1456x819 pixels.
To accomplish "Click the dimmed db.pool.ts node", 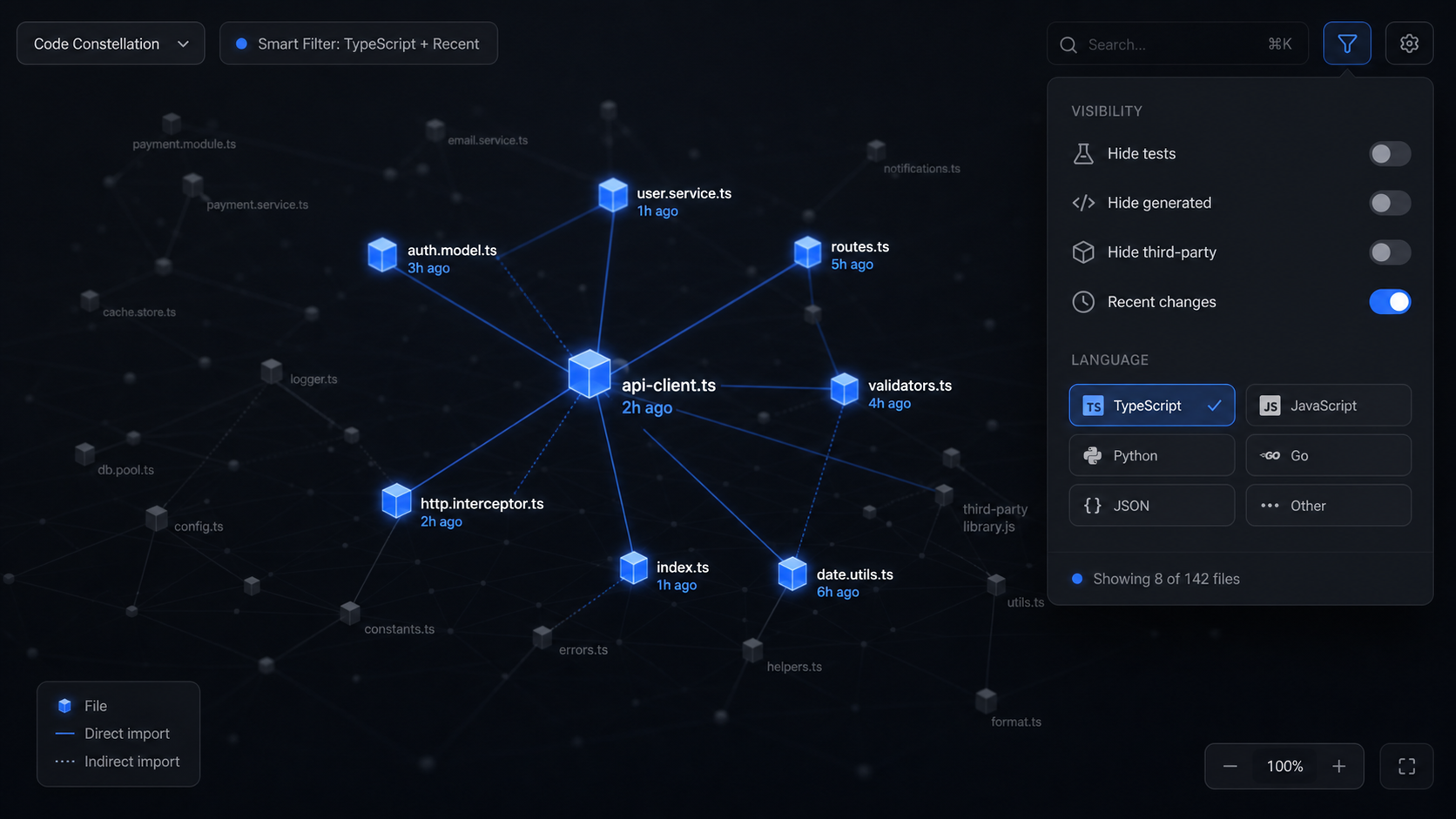I will pyautogui.click(x=84, y=453).
